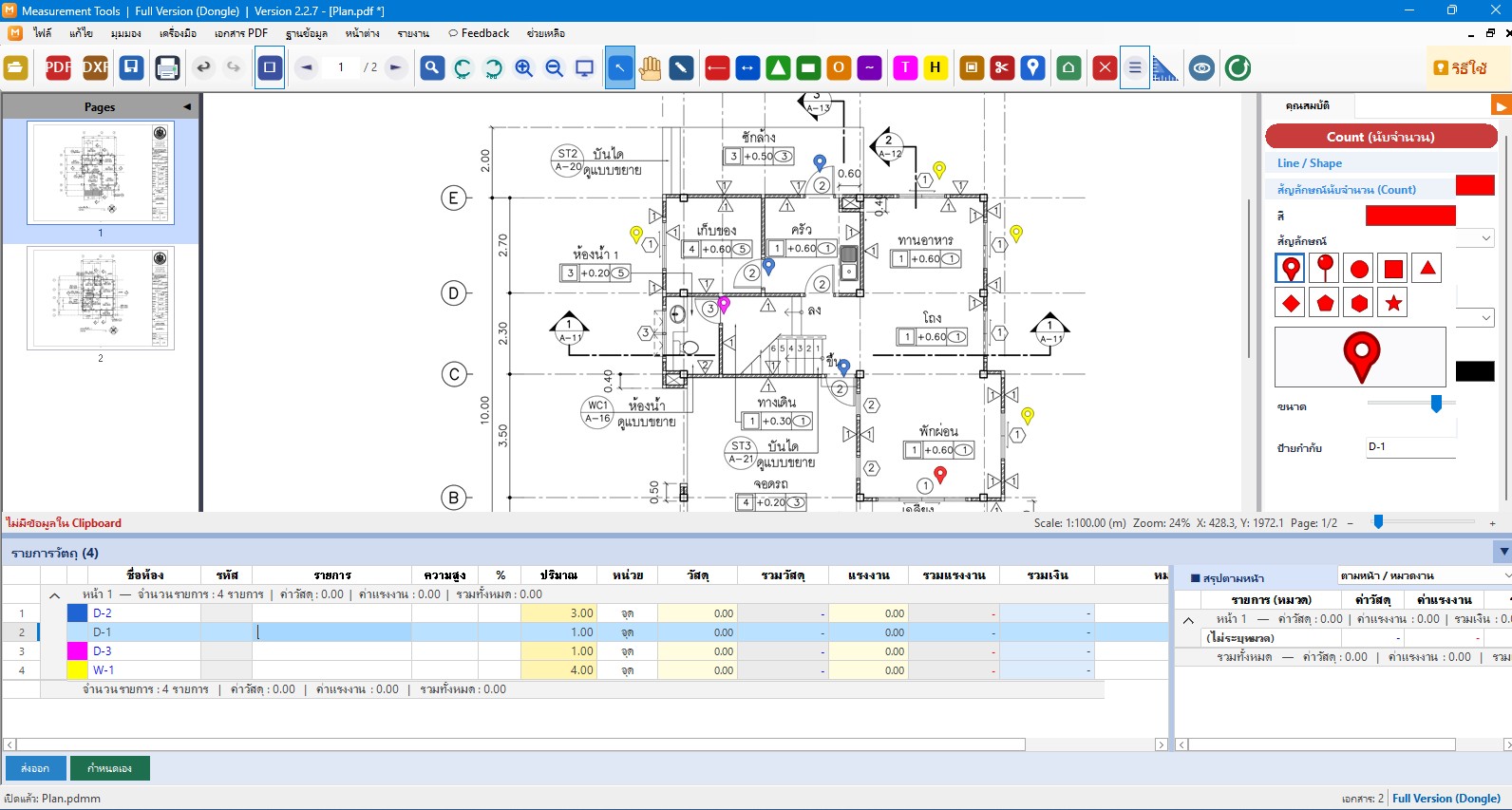
Task: Choose the round push-pin count symbol
Action: (x=1325, y=269)
